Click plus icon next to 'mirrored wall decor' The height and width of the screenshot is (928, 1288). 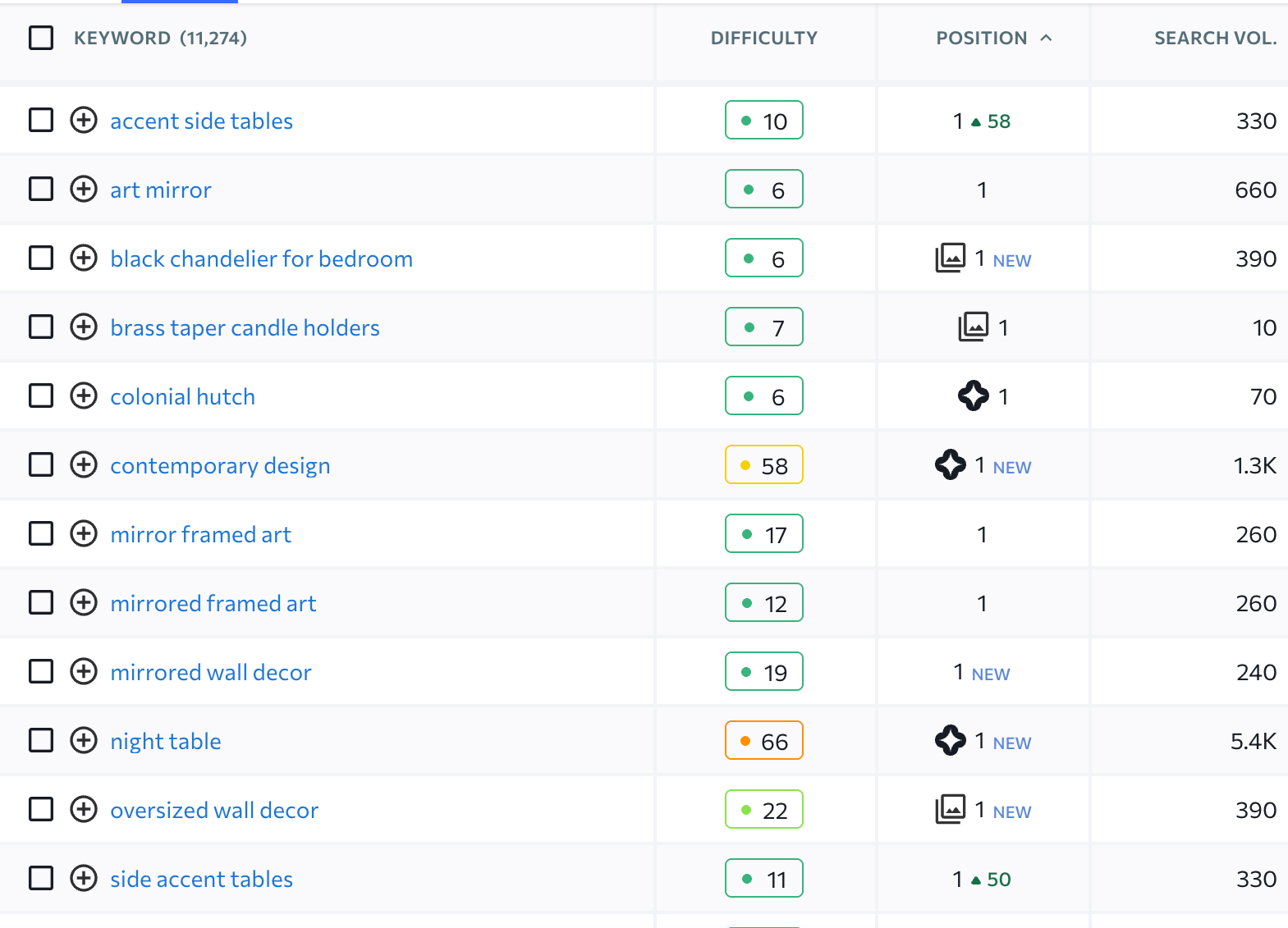84,672
